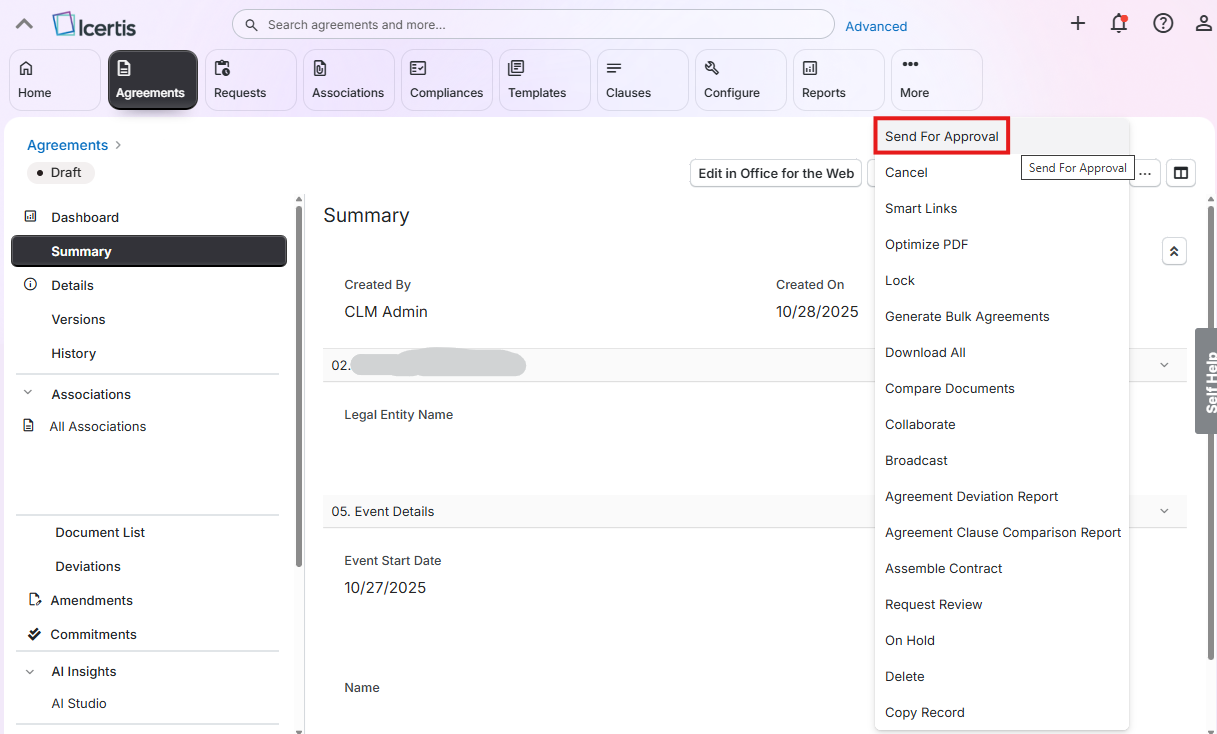Select Send For Approval from menu

point(941,136)
